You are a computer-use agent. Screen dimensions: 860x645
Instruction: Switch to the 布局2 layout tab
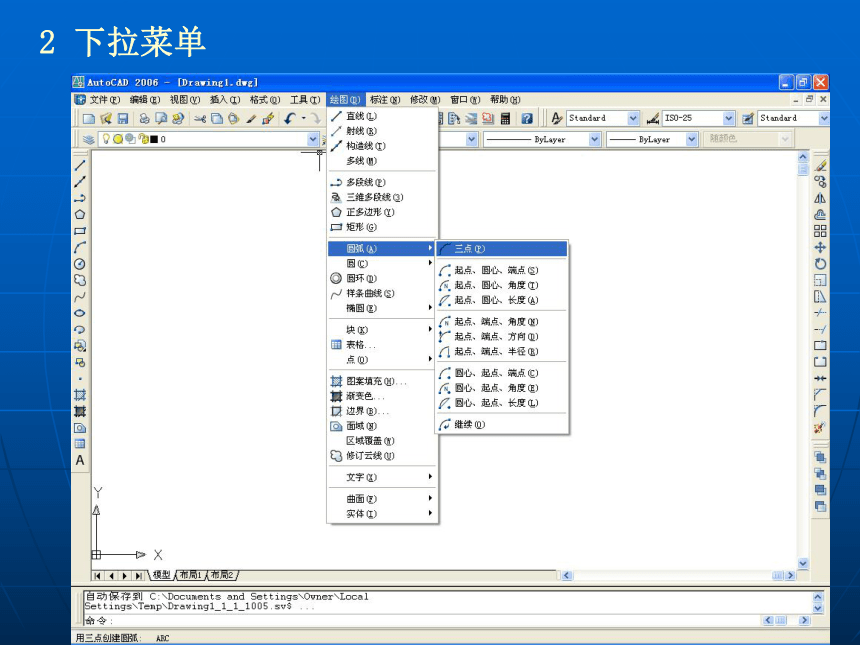[222, 575]
